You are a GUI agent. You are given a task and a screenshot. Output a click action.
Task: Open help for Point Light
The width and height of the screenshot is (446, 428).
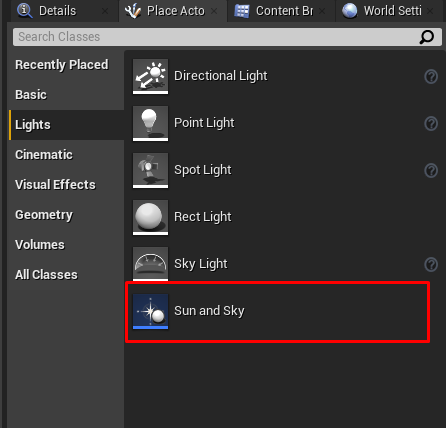431,124
